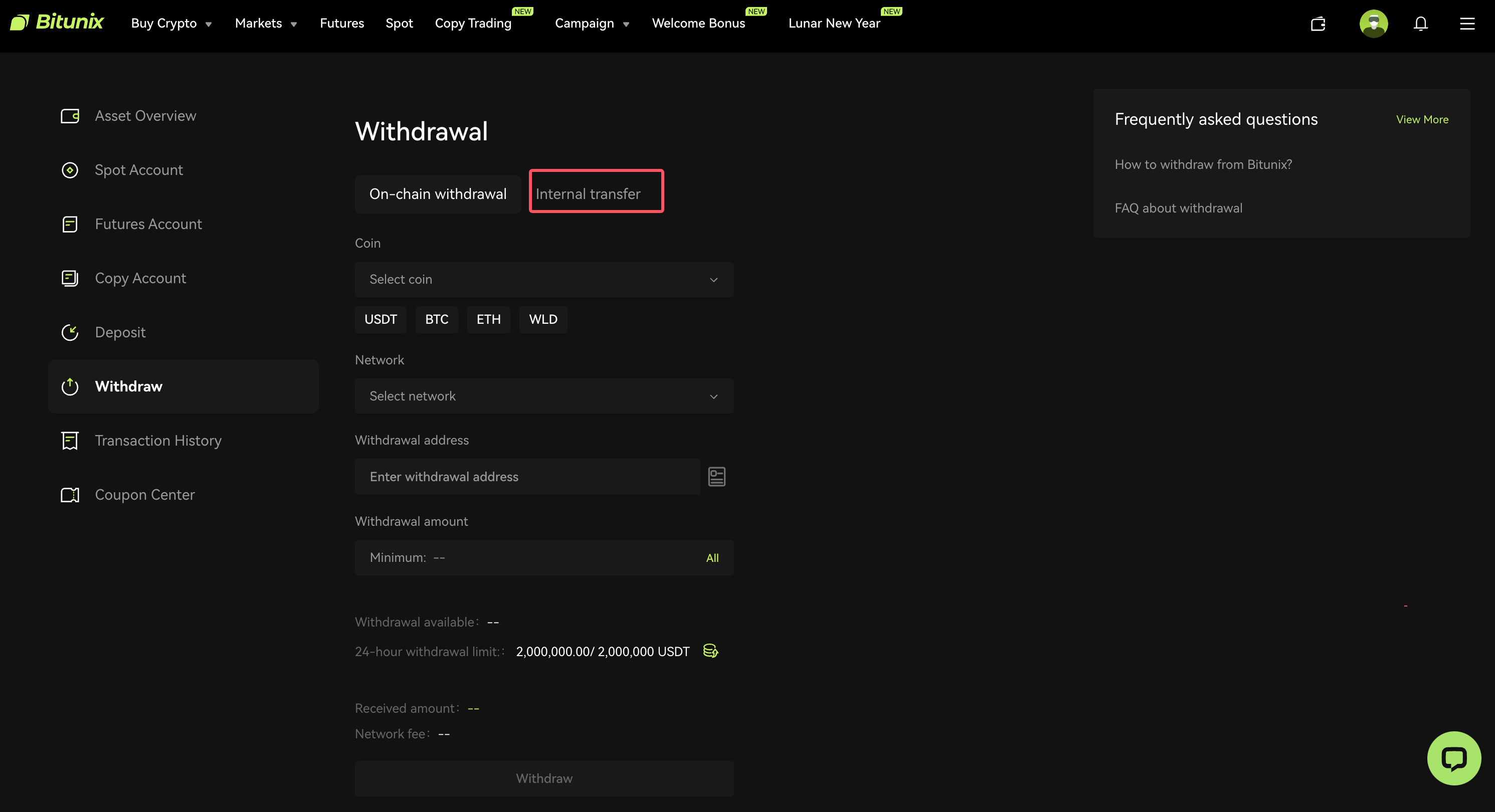This screenshot has height=812, width=1495.
Task: Click the Asset Overview wallet icon
Action: pos(70,116)
